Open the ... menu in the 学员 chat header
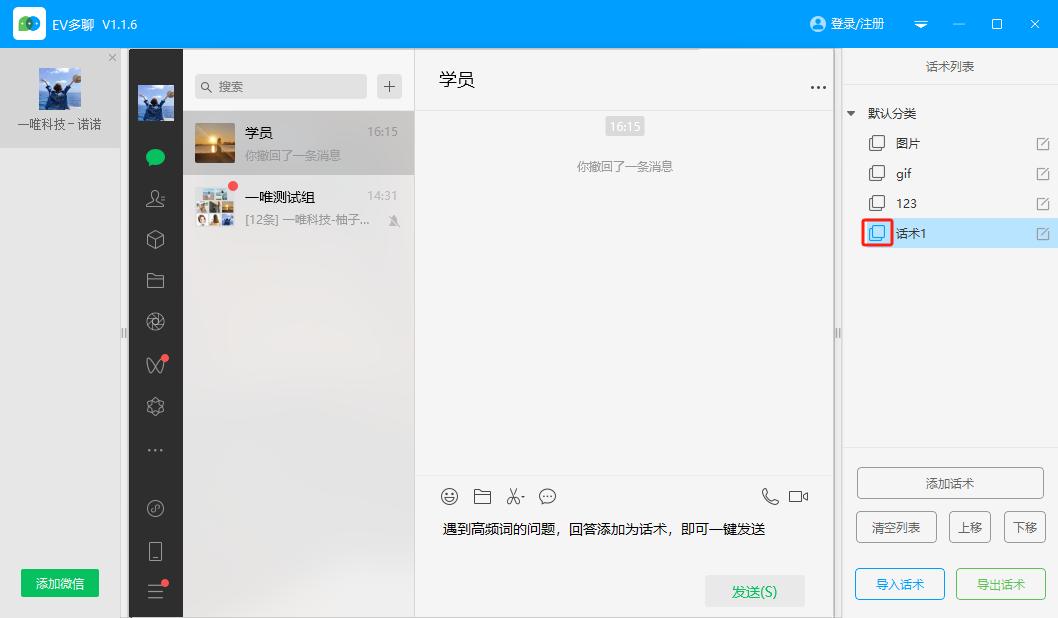This screenshot has width=1058, height=618. 818,87
